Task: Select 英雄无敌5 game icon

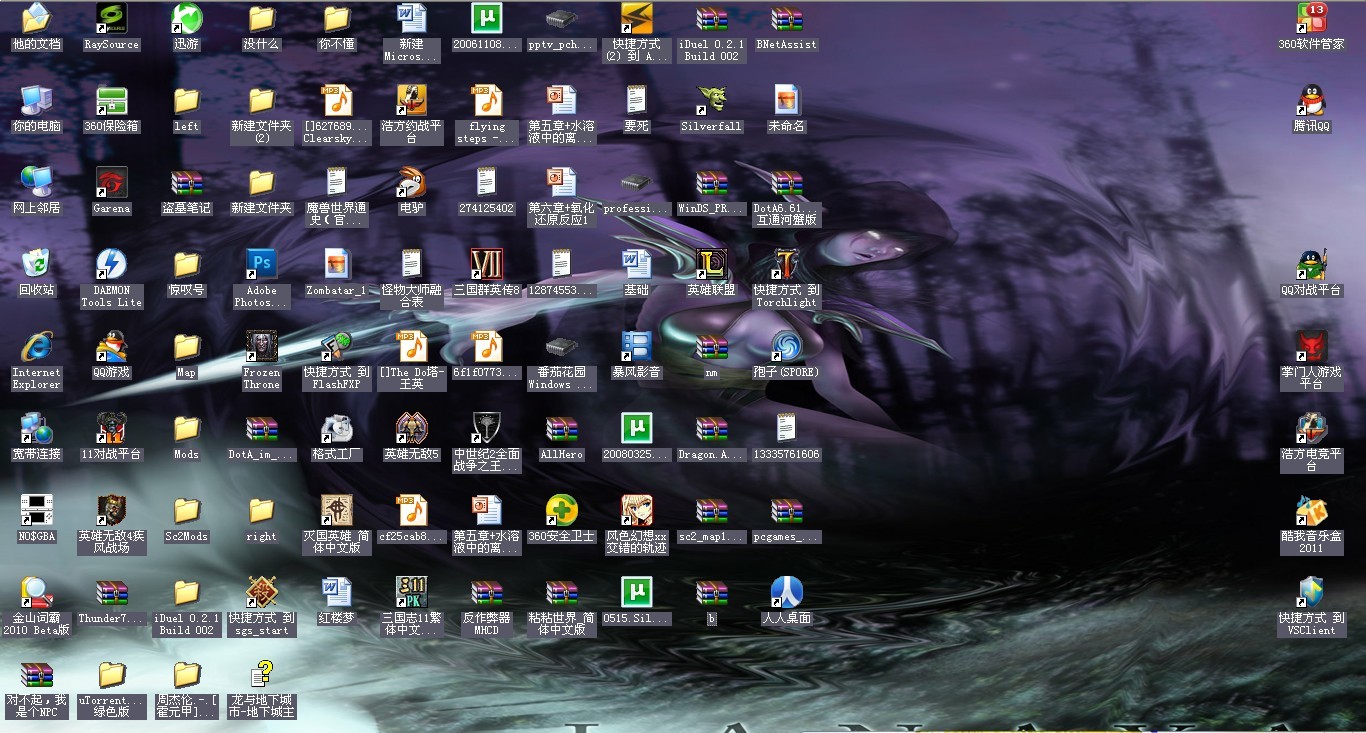Action: (x=411, y=428)
